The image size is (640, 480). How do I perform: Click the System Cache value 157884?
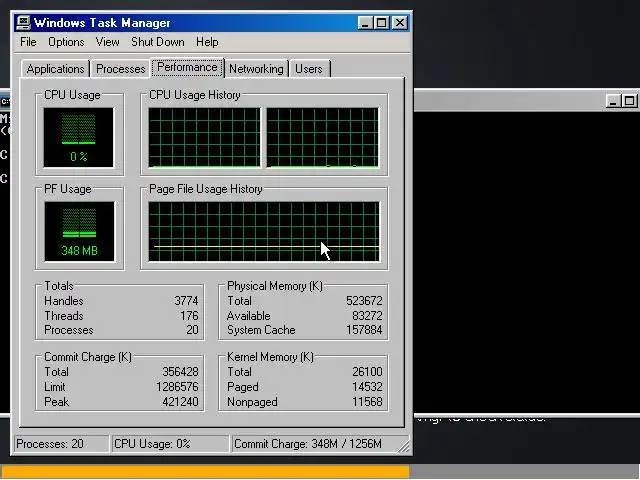click(364, 330)
